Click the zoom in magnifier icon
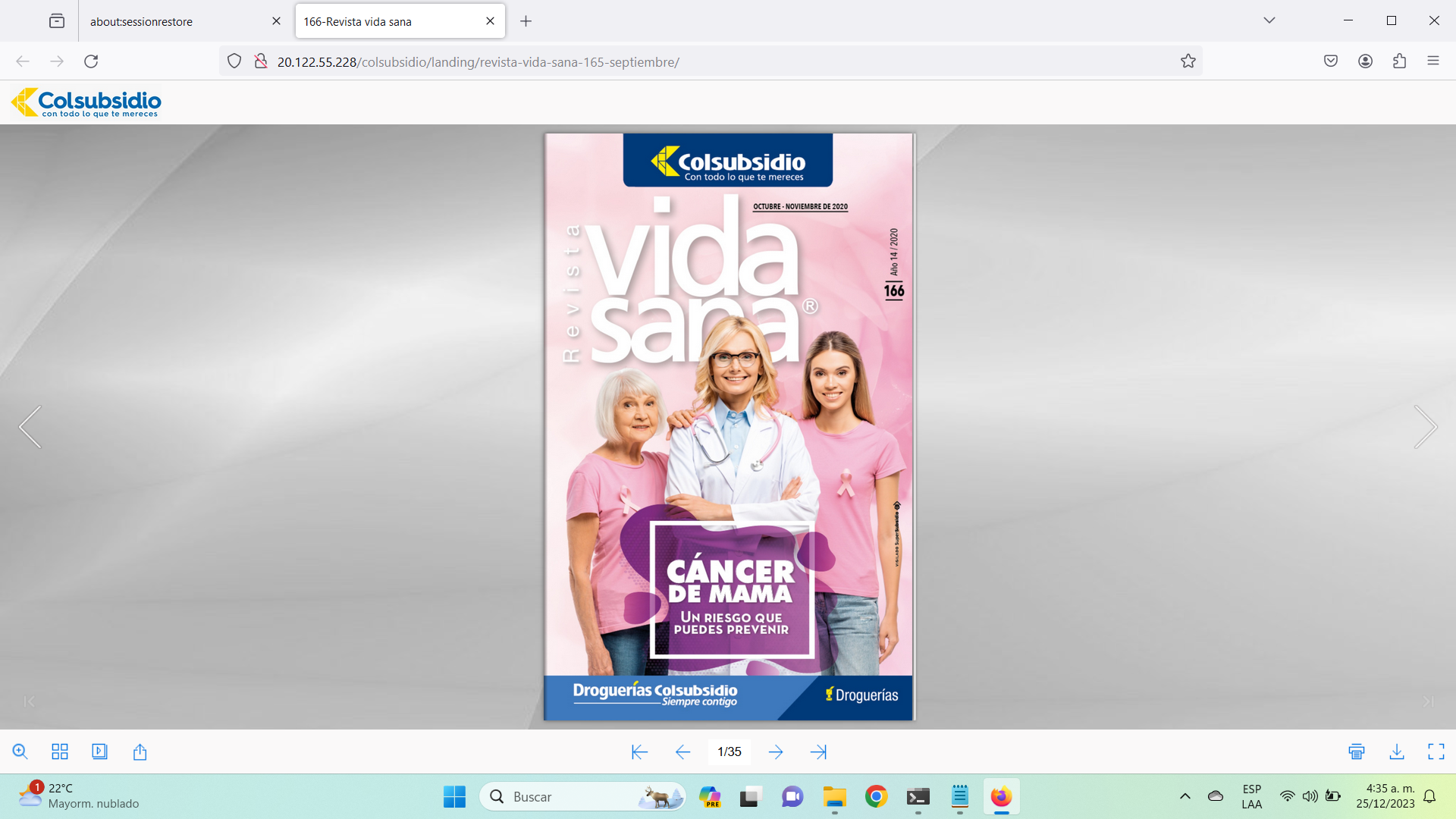The height and width of the screenshot is (819, 1456). point(20,752)
